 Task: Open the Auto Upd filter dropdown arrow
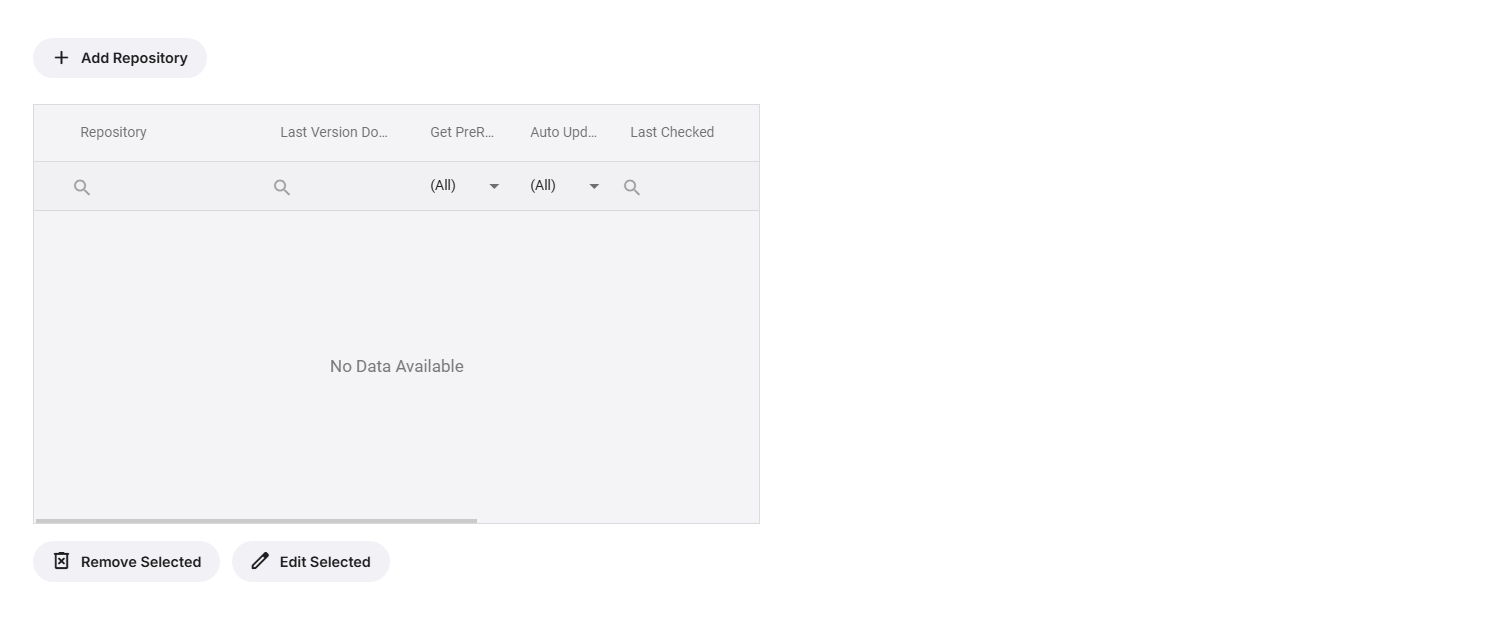point(594,186)
